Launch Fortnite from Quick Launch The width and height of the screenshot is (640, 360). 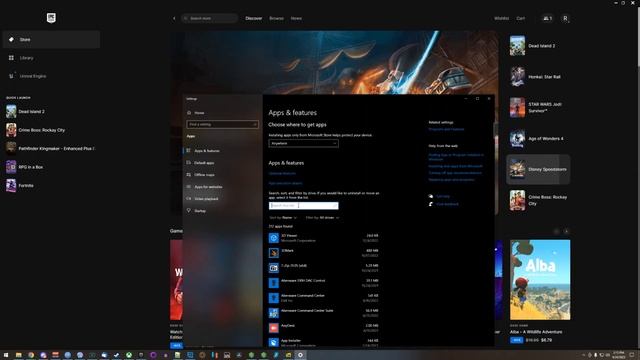(51, 185)
